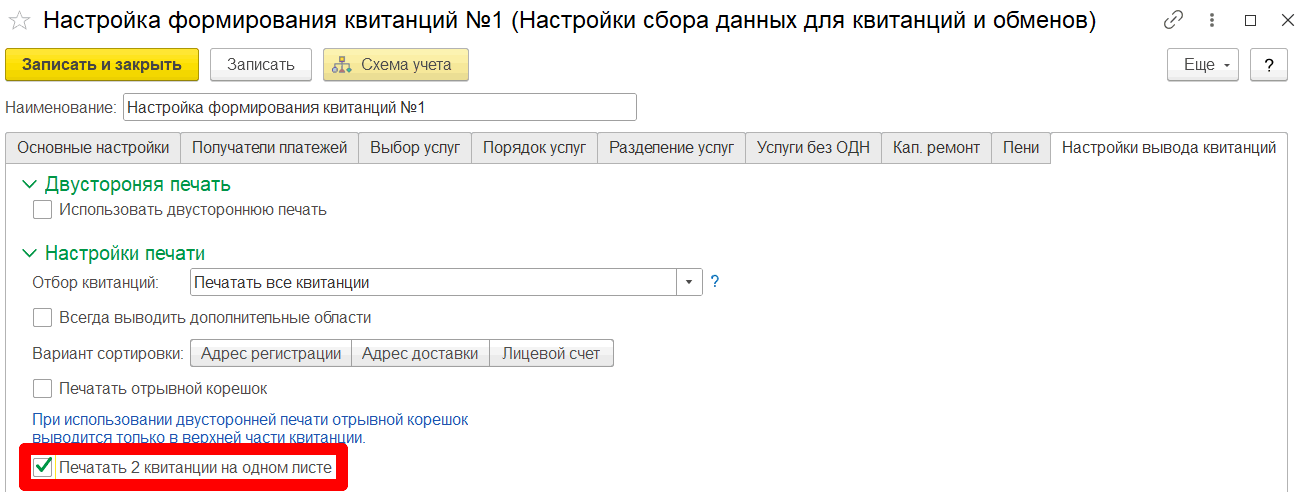
Task: Open the Еще dropdown menu
Action: click(1202, 65)
